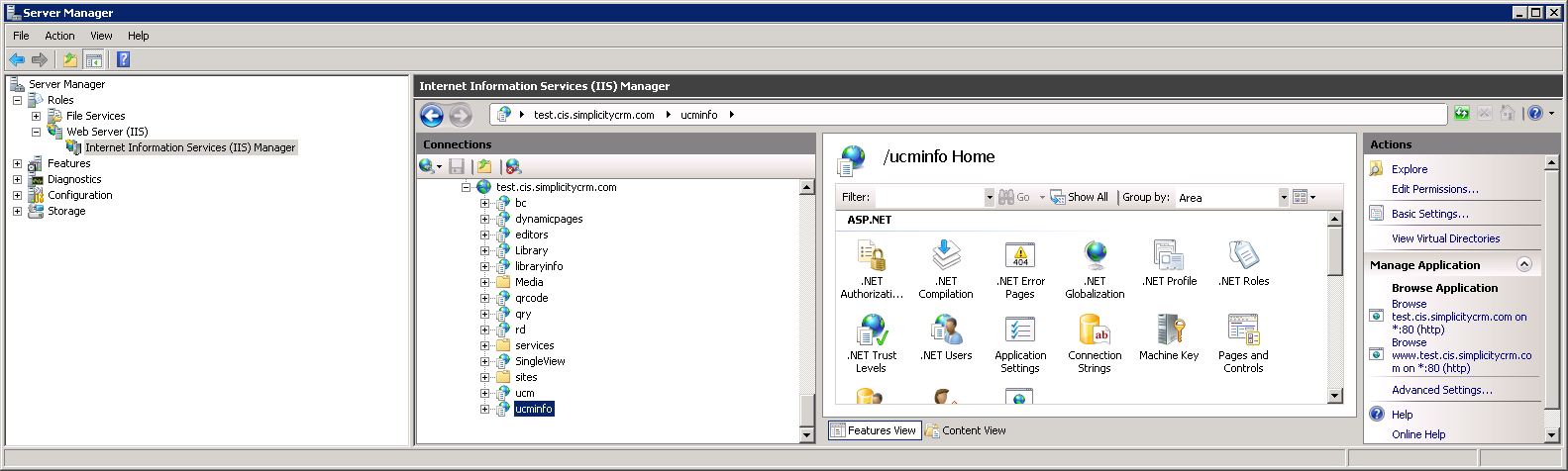
Task: Open Application Settings feature icon
Action: 1020,330
